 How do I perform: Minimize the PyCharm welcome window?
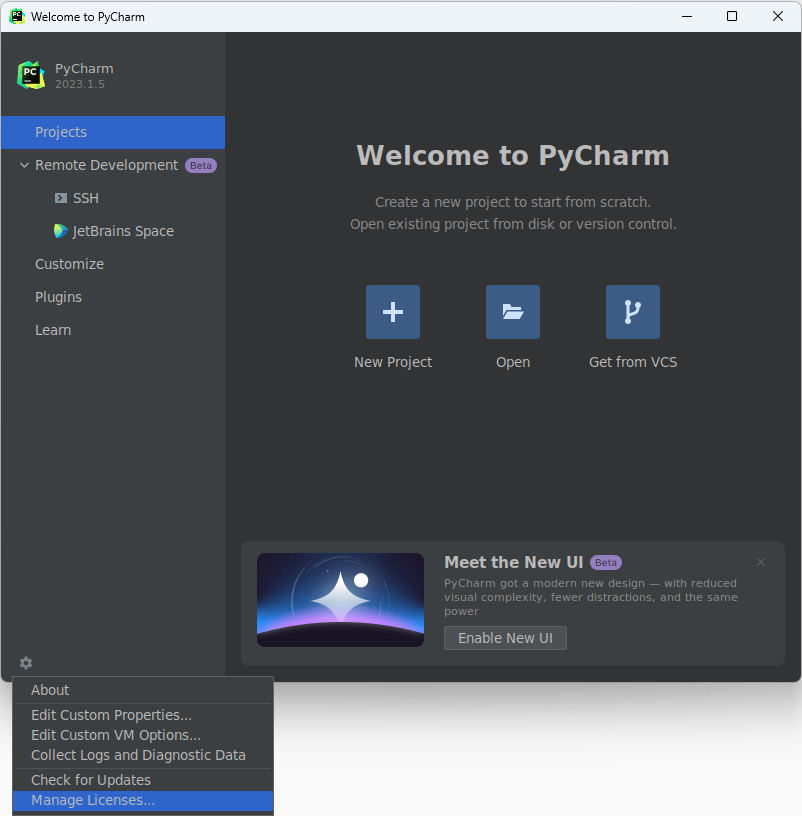tap(687, 16)
